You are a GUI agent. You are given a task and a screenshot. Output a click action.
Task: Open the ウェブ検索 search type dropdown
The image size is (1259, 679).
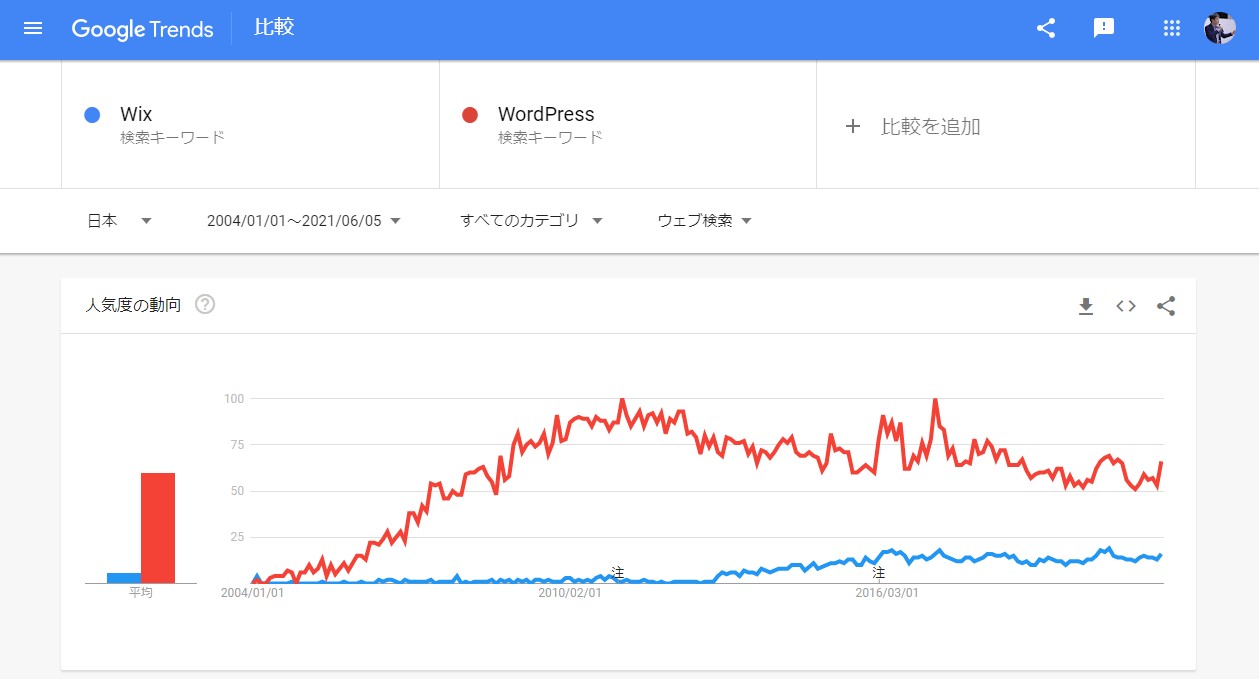pyautogui.click(x=704, y=221)
